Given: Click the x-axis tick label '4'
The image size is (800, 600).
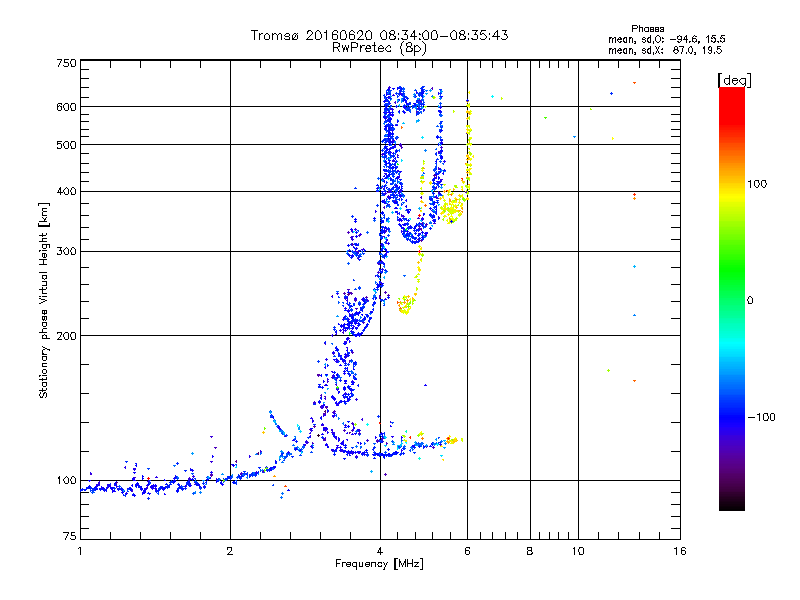Looking at the screenshot, I should 380,551.
